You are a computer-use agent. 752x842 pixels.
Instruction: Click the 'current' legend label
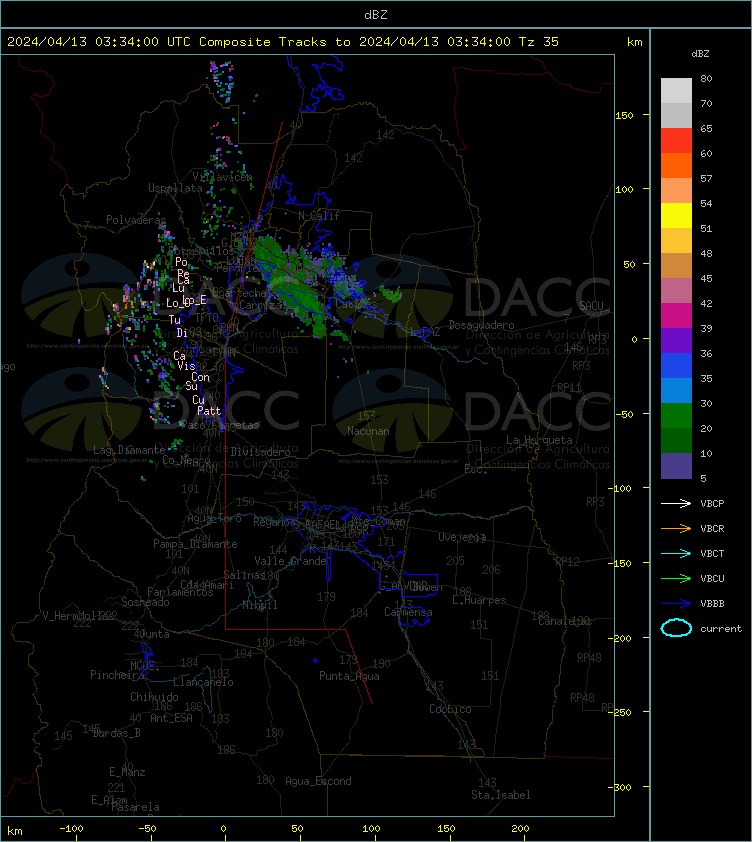721,629
